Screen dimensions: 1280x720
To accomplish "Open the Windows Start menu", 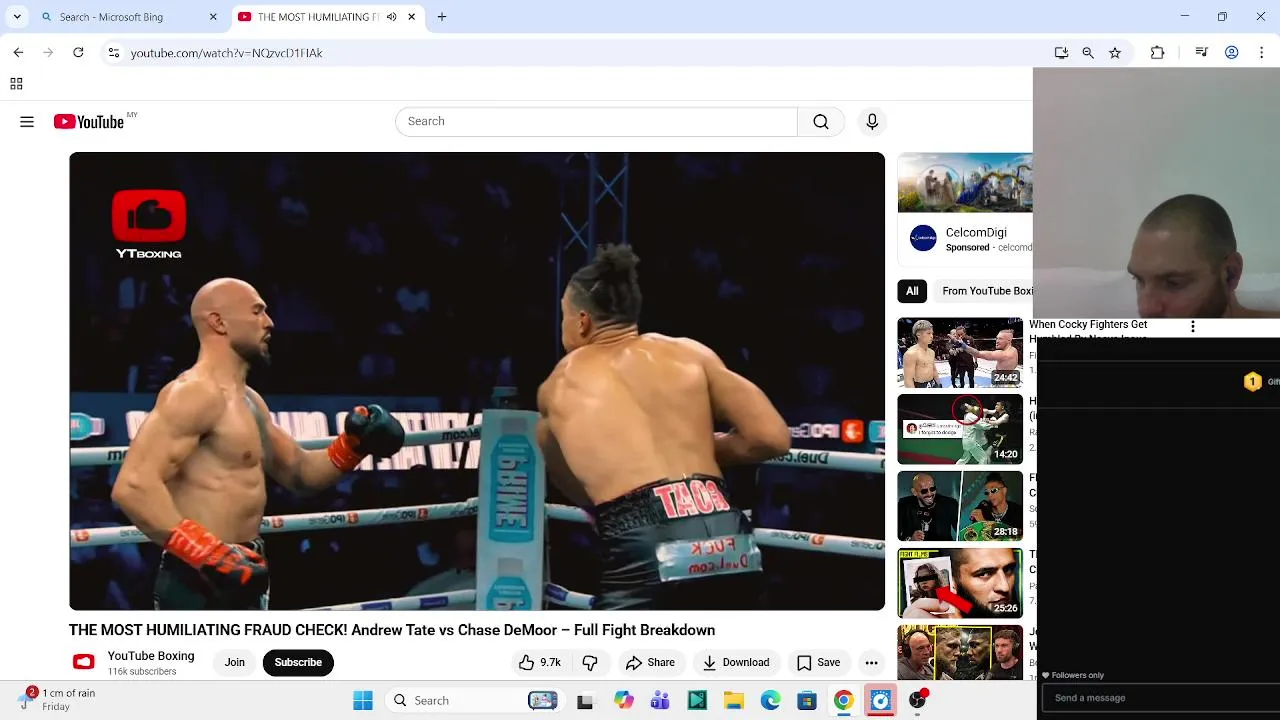I will [x=363, y=700].
